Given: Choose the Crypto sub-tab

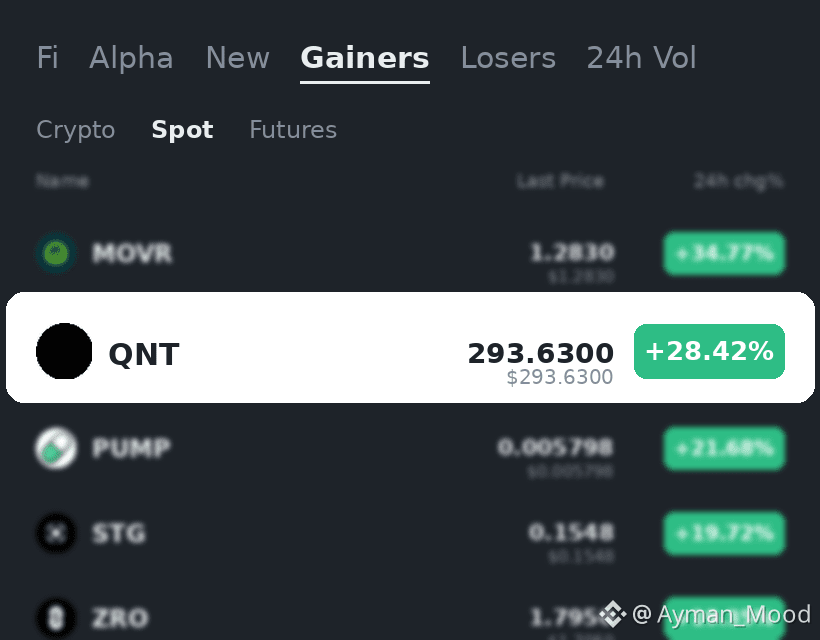Looking at the screenshot, I should click(x=76, y=130).
